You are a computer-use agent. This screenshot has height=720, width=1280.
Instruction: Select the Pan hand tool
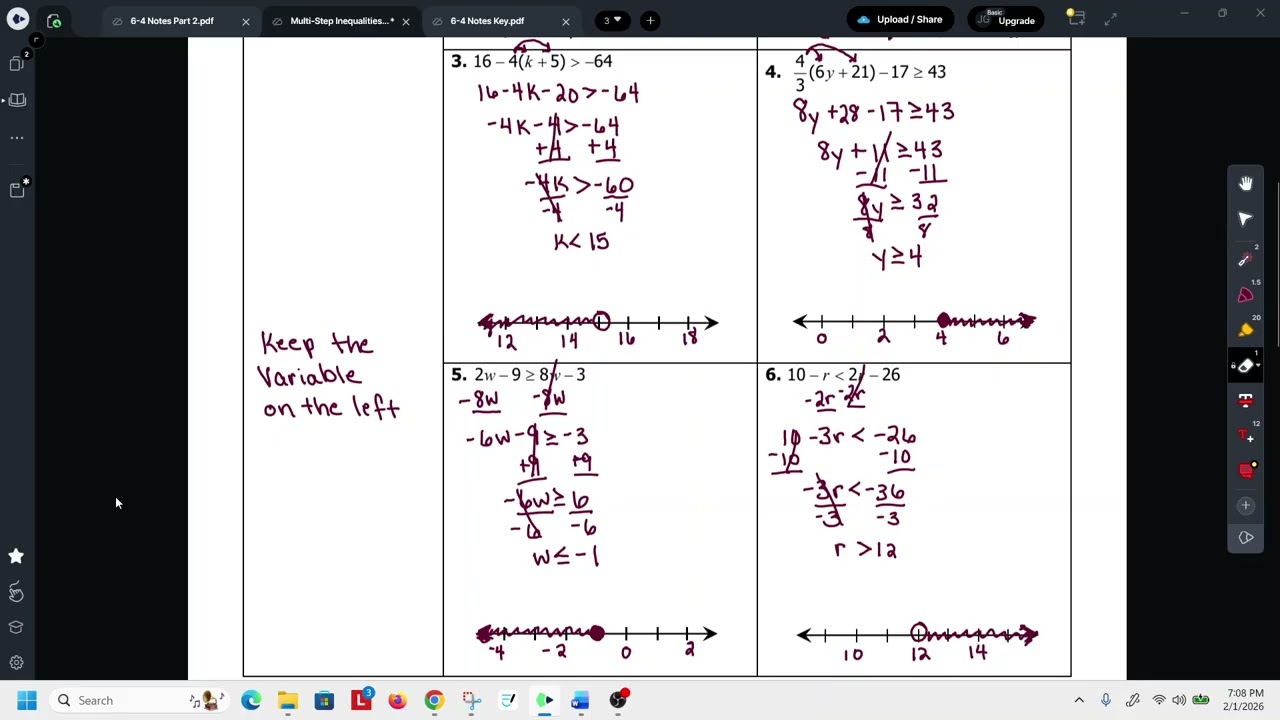[x=1245, y=183]
